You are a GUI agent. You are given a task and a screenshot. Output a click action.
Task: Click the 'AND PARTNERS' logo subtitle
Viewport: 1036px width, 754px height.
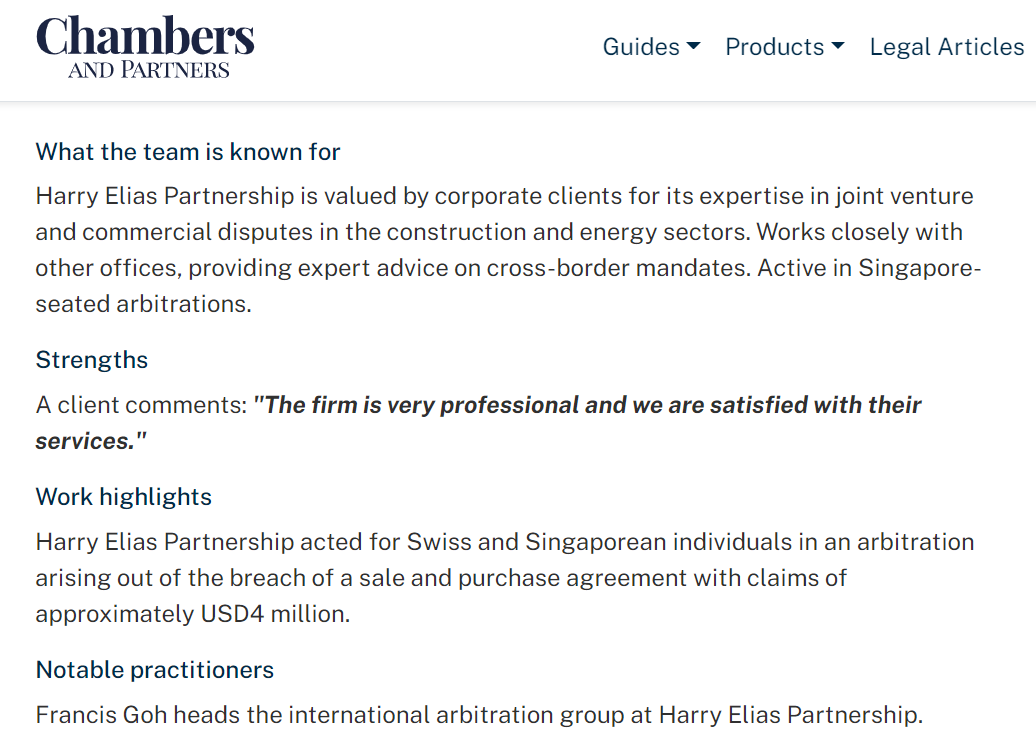tap(149, 71)
